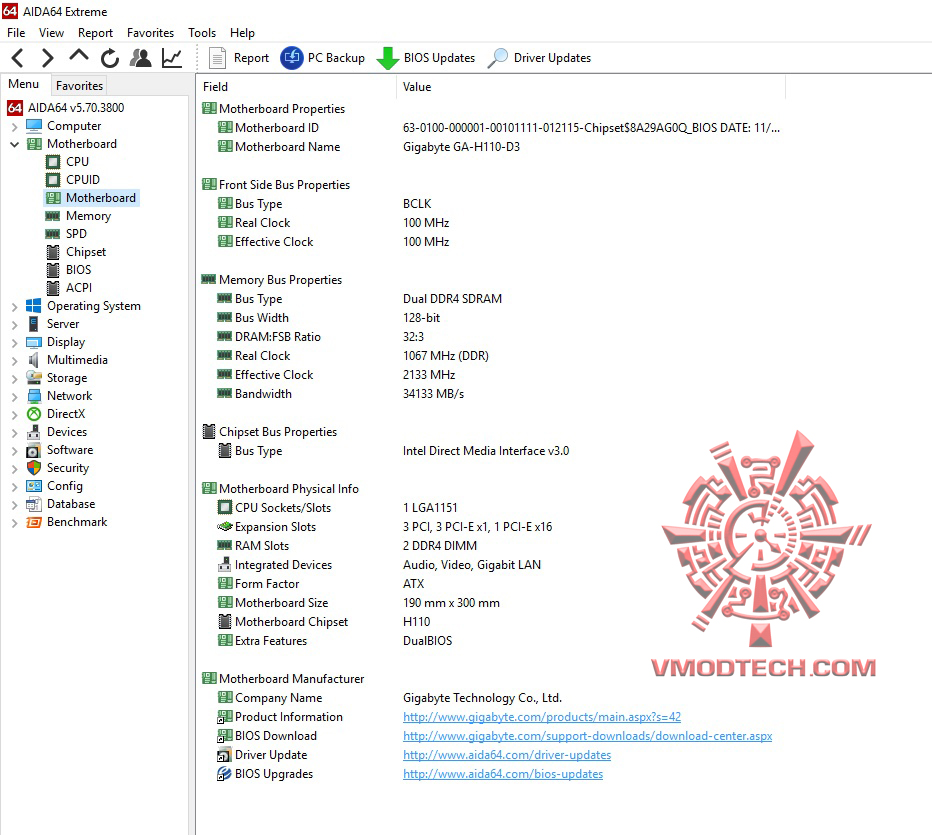Open the View menu

51,33
